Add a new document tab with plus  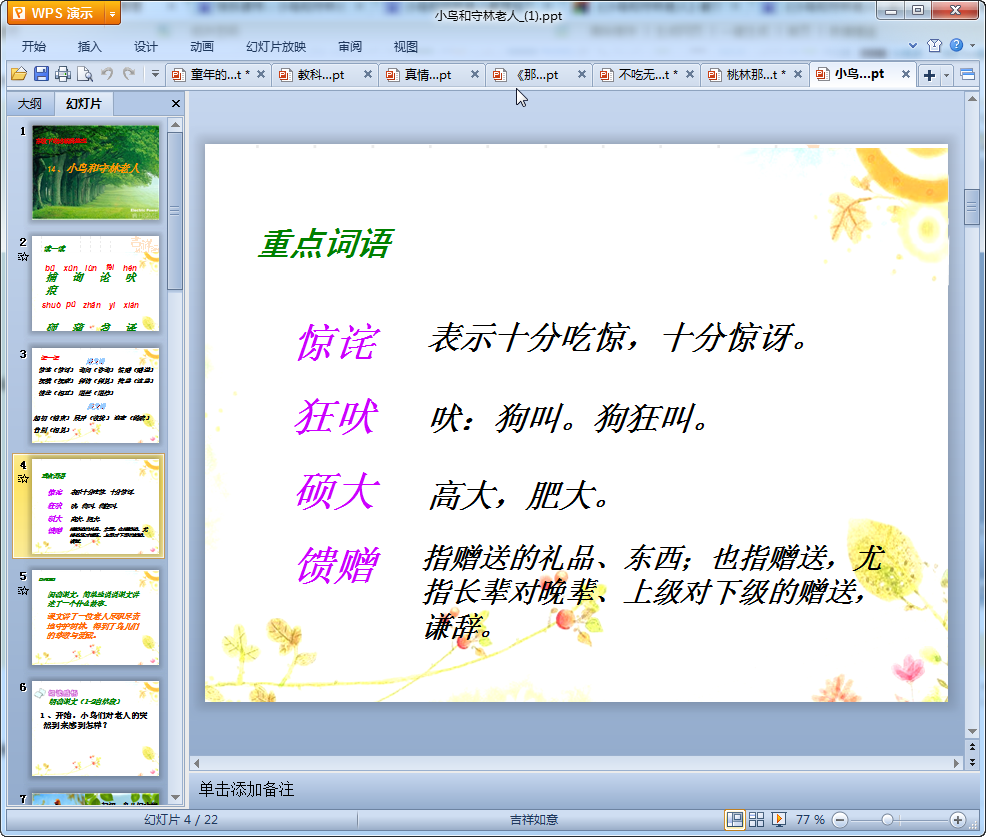[x=929, y=75]
